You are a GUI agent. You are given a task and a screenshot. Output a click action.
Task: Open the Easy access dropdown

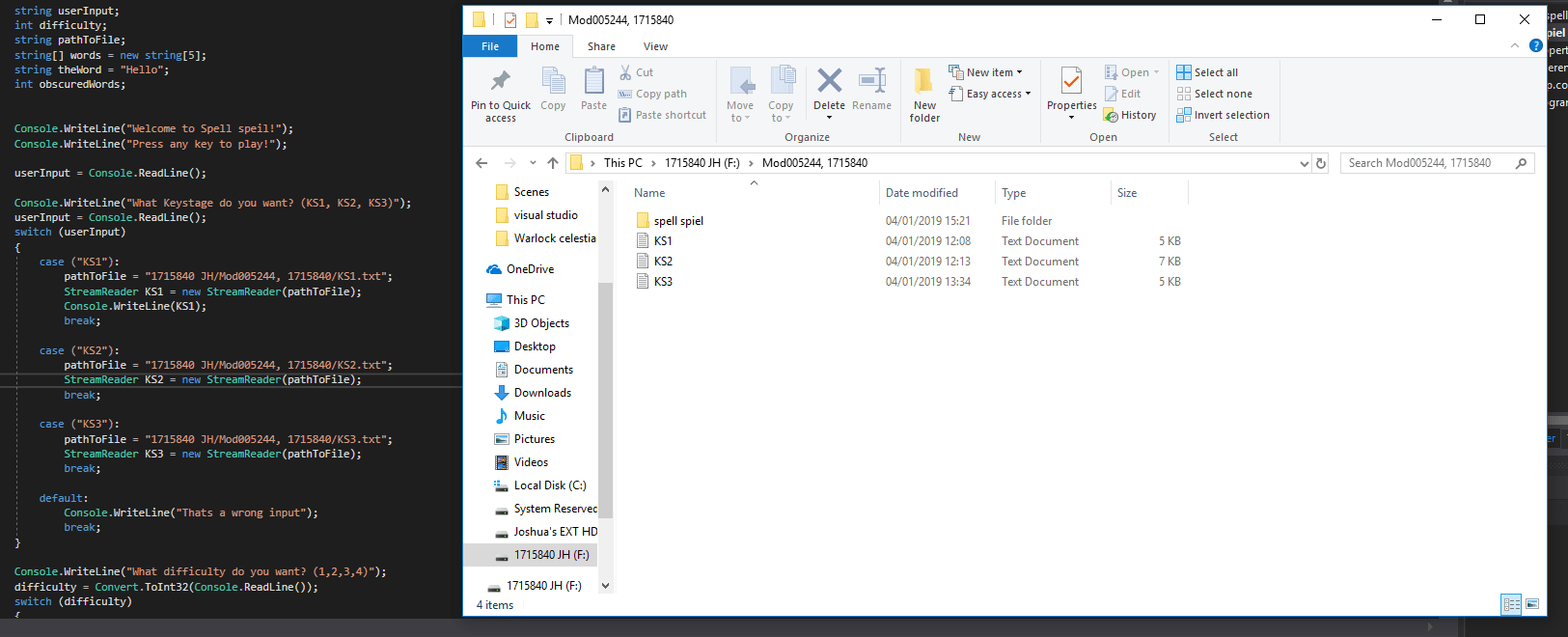[990, 94]
